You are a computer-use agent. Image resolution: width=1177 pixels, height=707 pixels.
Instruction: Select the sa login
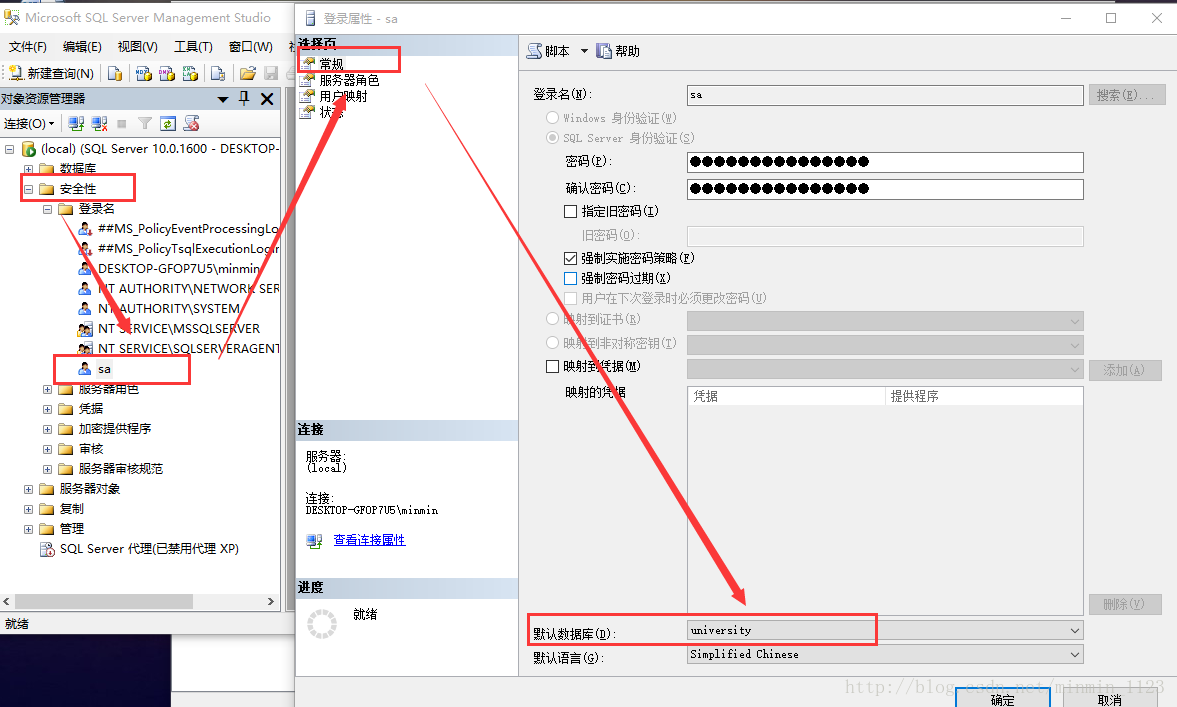(104, 369)
